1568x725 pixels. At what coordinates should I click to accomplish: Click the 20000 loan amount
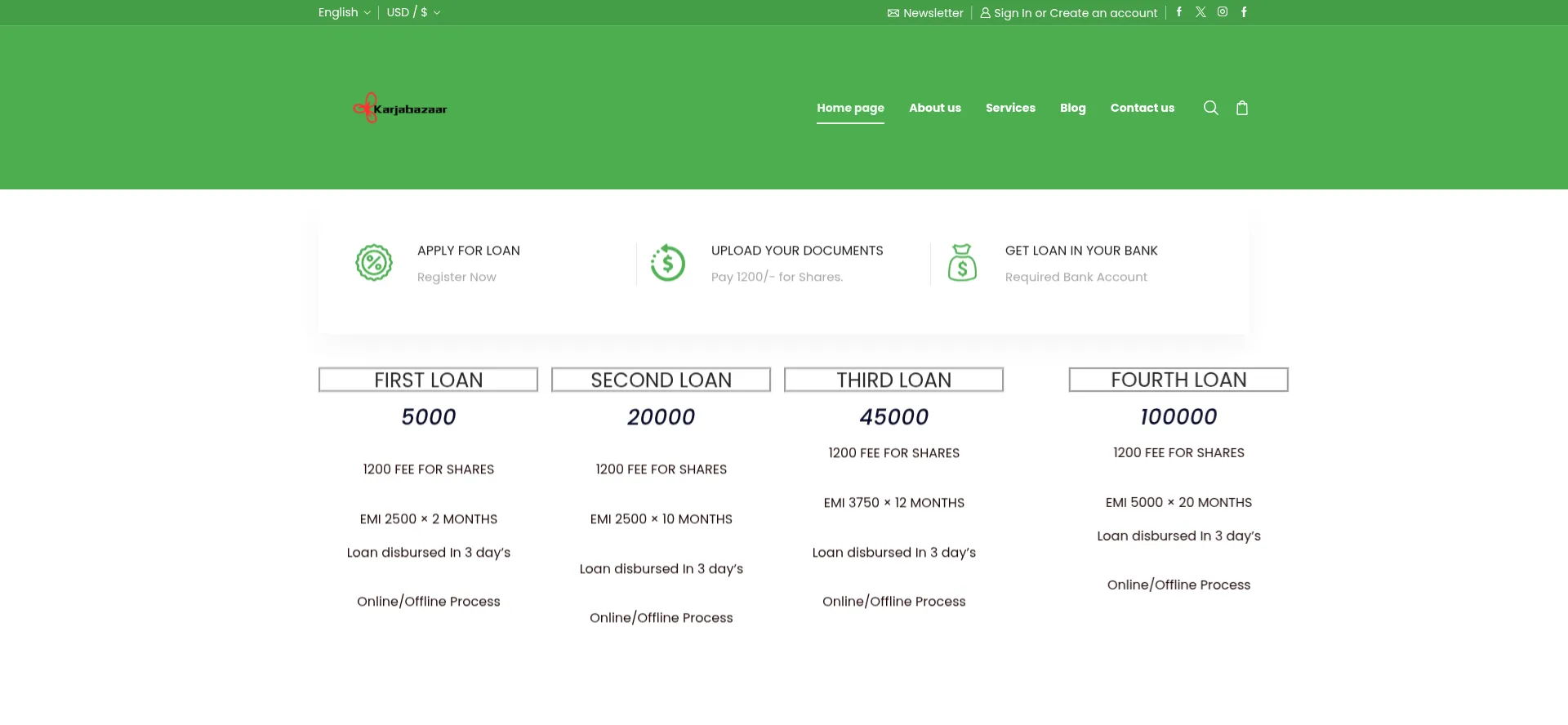point(661,417)
